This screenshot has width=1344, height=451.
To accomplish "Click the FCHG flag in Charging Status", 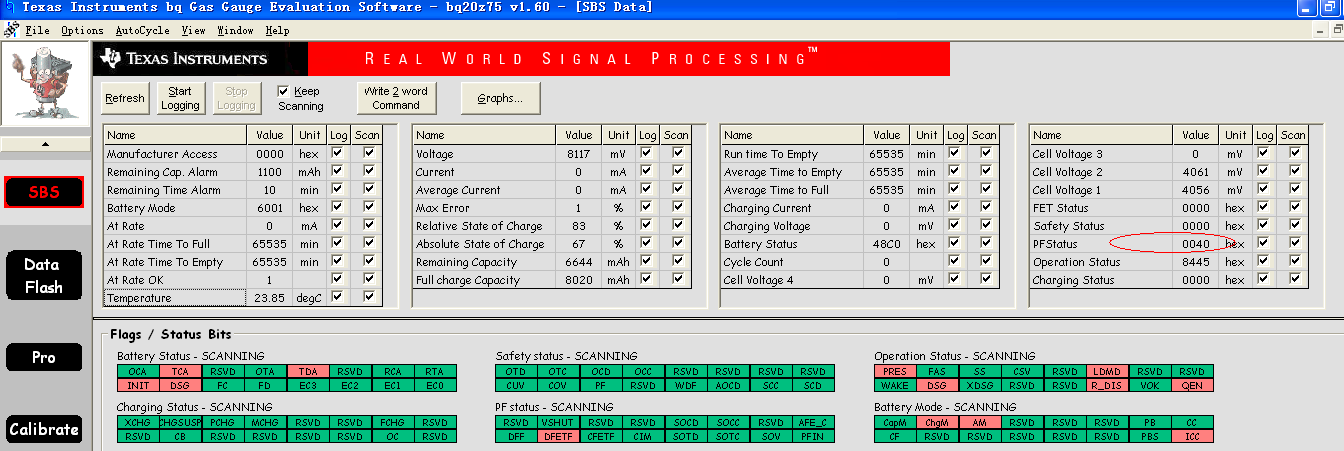I will (x=392, y=422).
